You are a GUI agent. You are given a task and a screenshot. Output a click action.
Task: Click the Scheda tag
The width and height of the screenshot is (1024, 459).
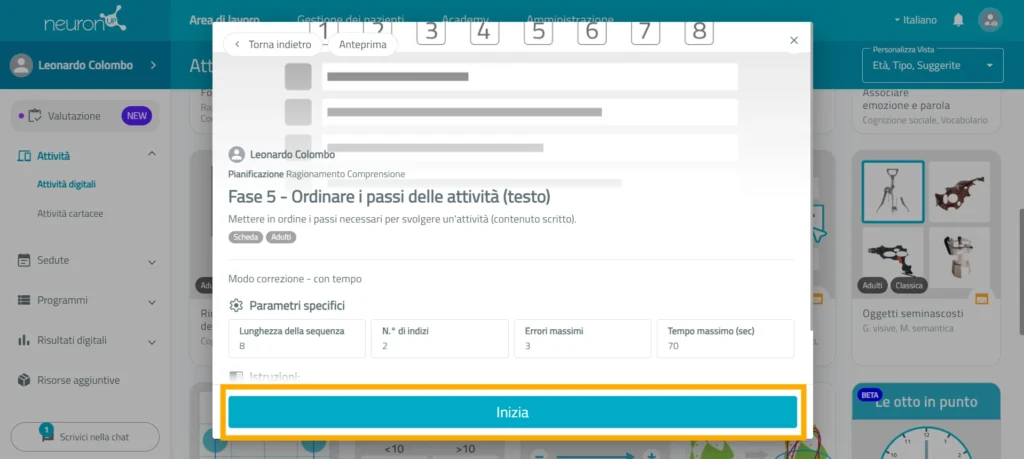246,237
